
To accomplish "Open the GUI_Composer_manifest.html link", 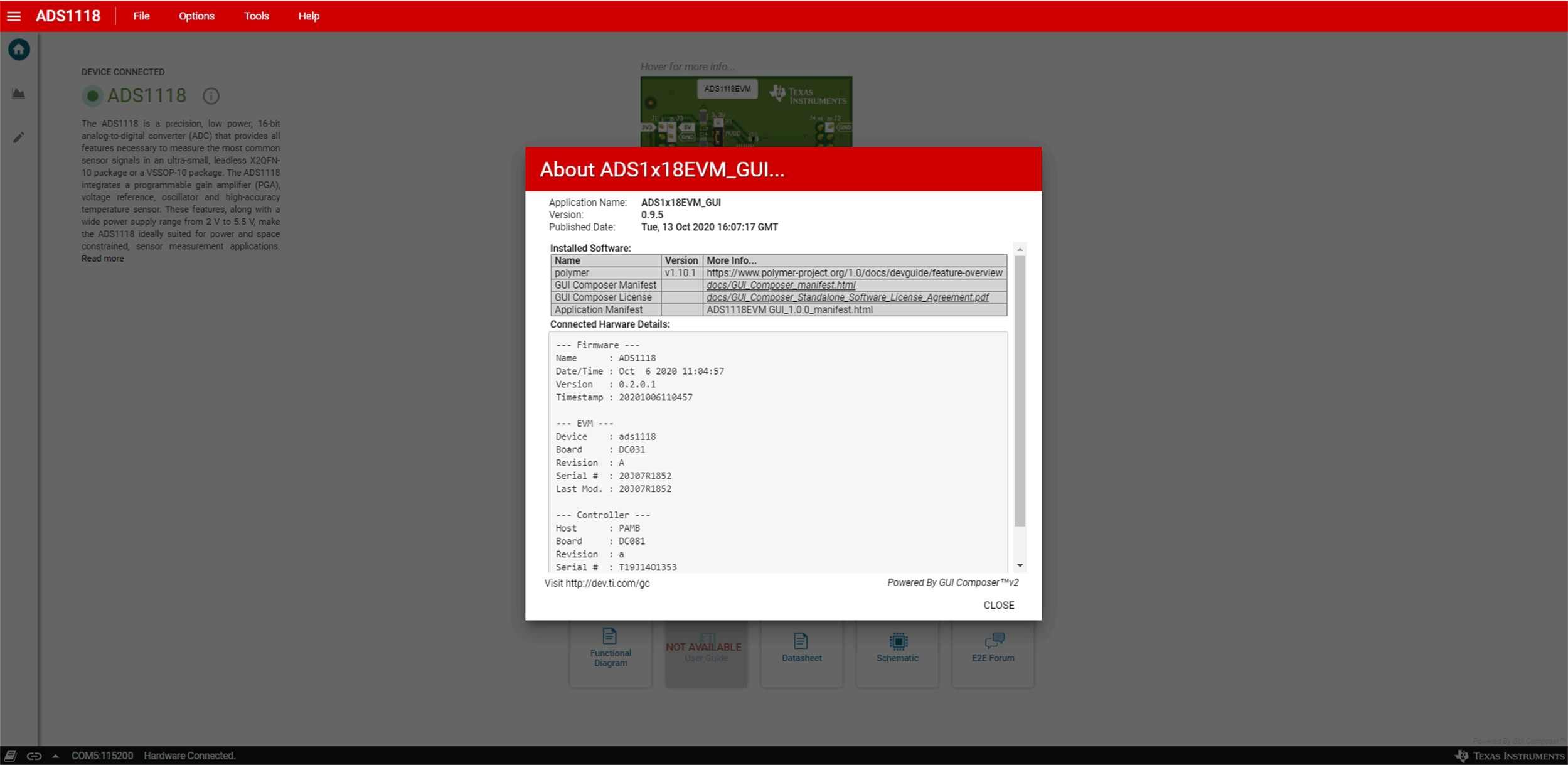I will click(x=780, y=284).
